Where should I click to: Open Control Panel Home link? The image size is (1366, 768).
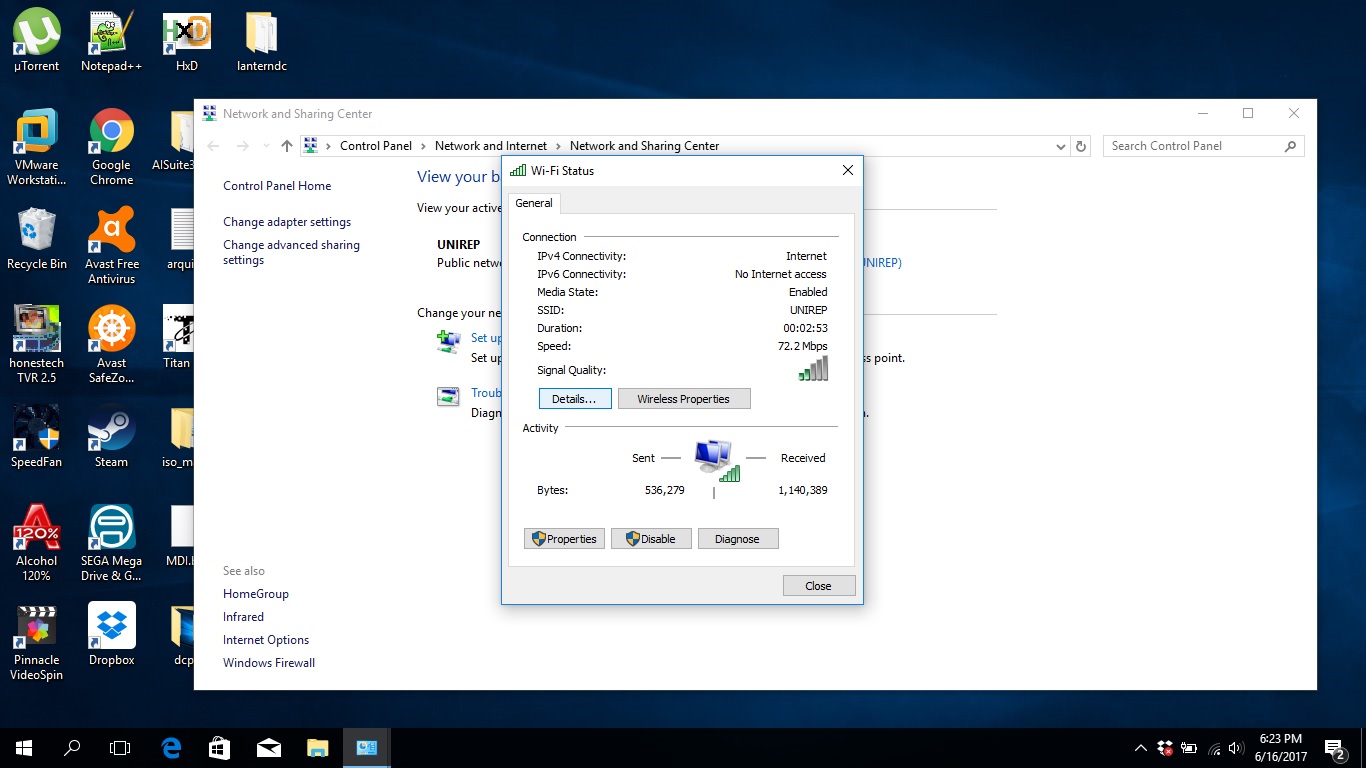pyautogui.click(x=277, y=186)
